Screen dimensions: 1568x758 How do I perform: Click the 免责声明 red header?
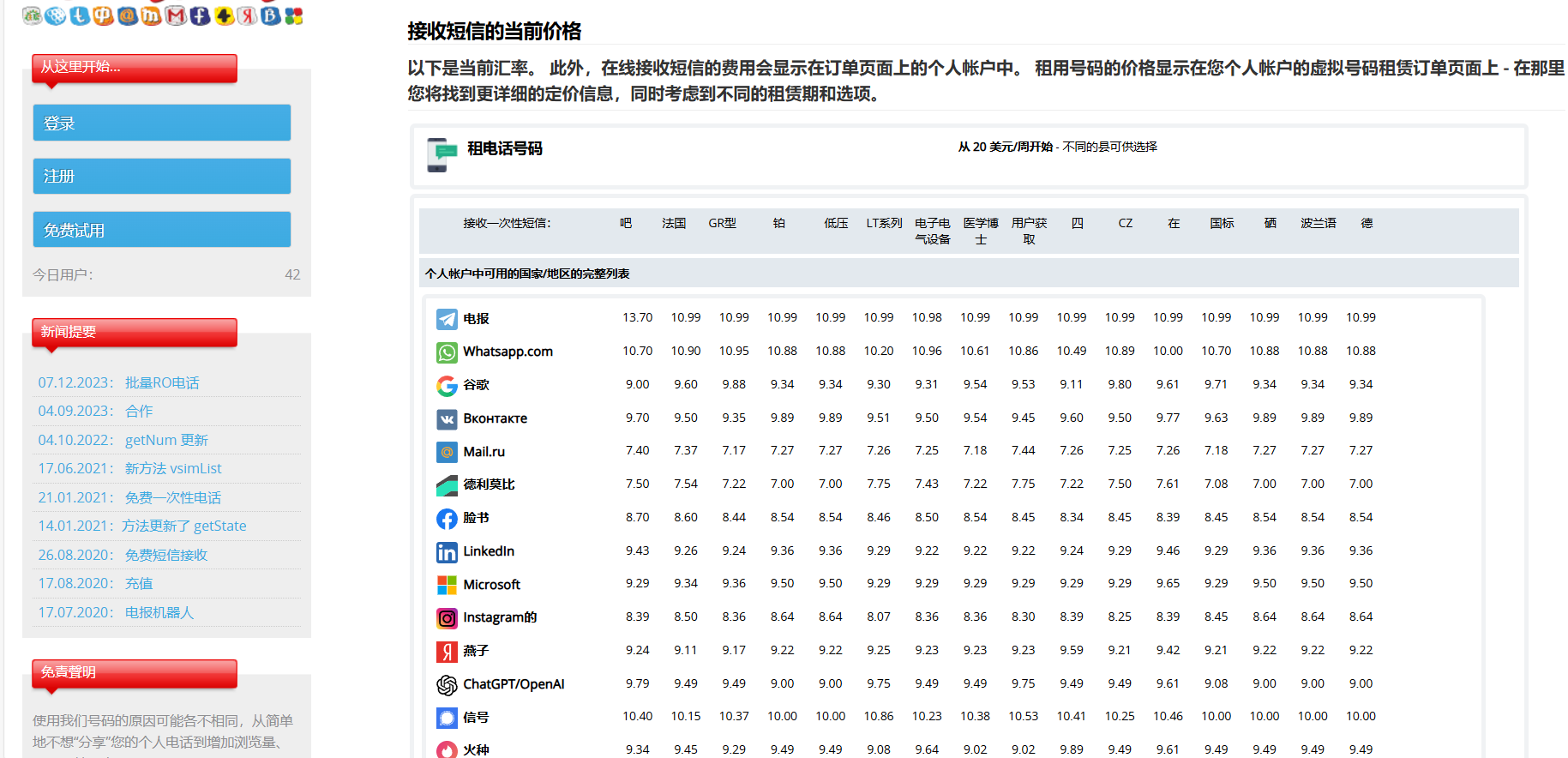tap(135, 673)
